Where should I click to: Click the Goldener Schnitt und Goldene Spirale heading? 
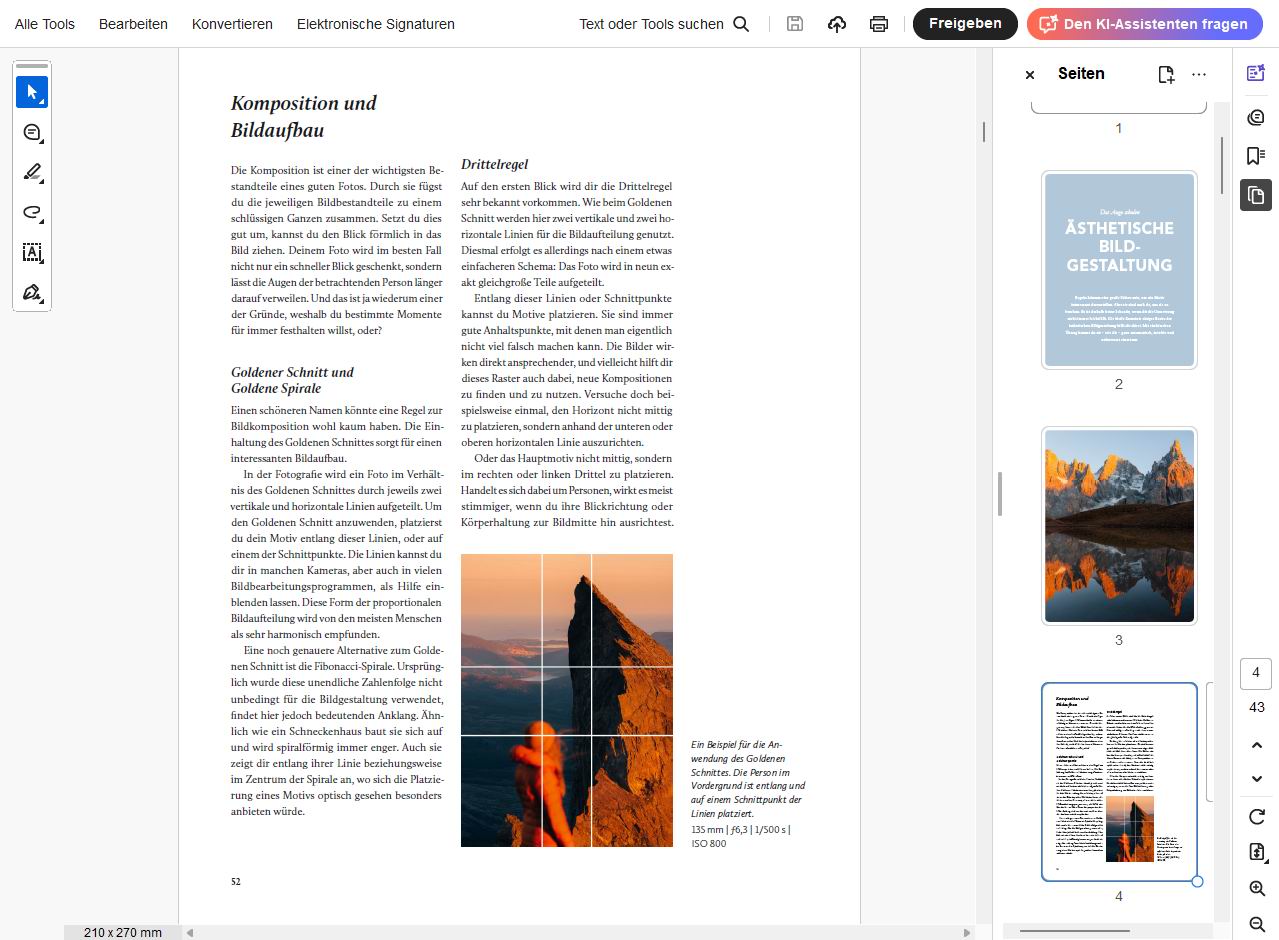292,380
